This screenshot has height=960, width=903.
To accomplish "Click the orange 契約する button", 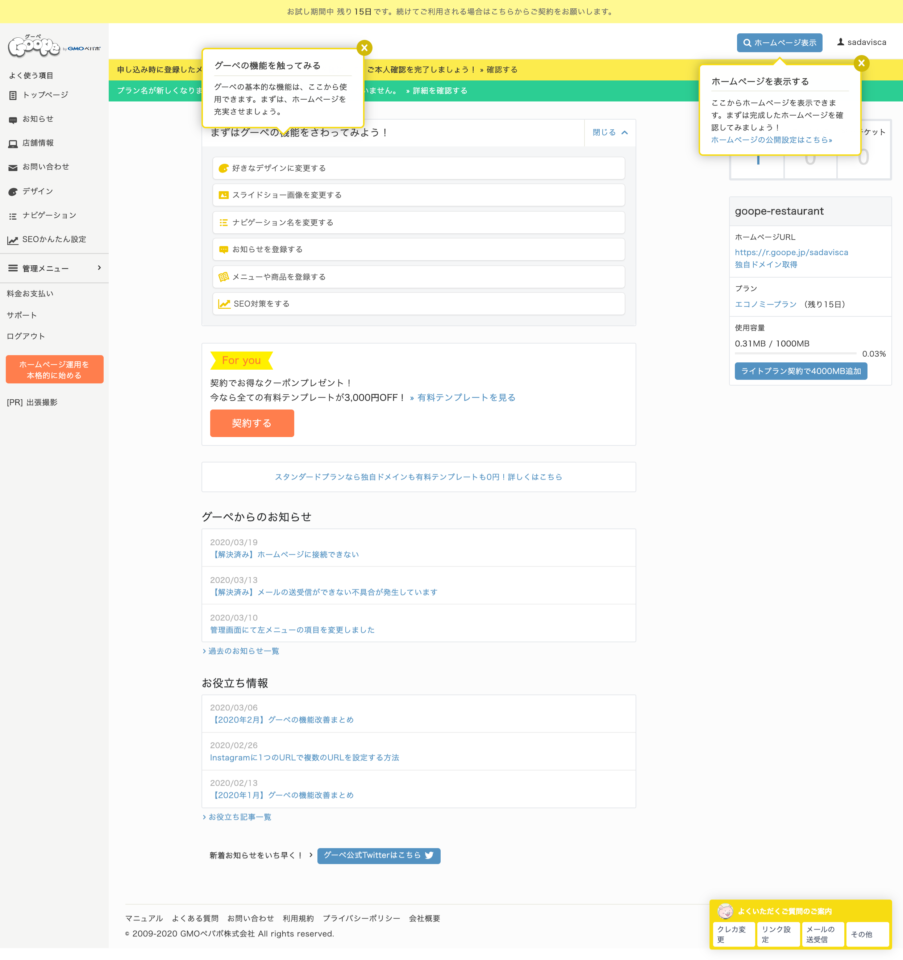I will click(252, 423).
